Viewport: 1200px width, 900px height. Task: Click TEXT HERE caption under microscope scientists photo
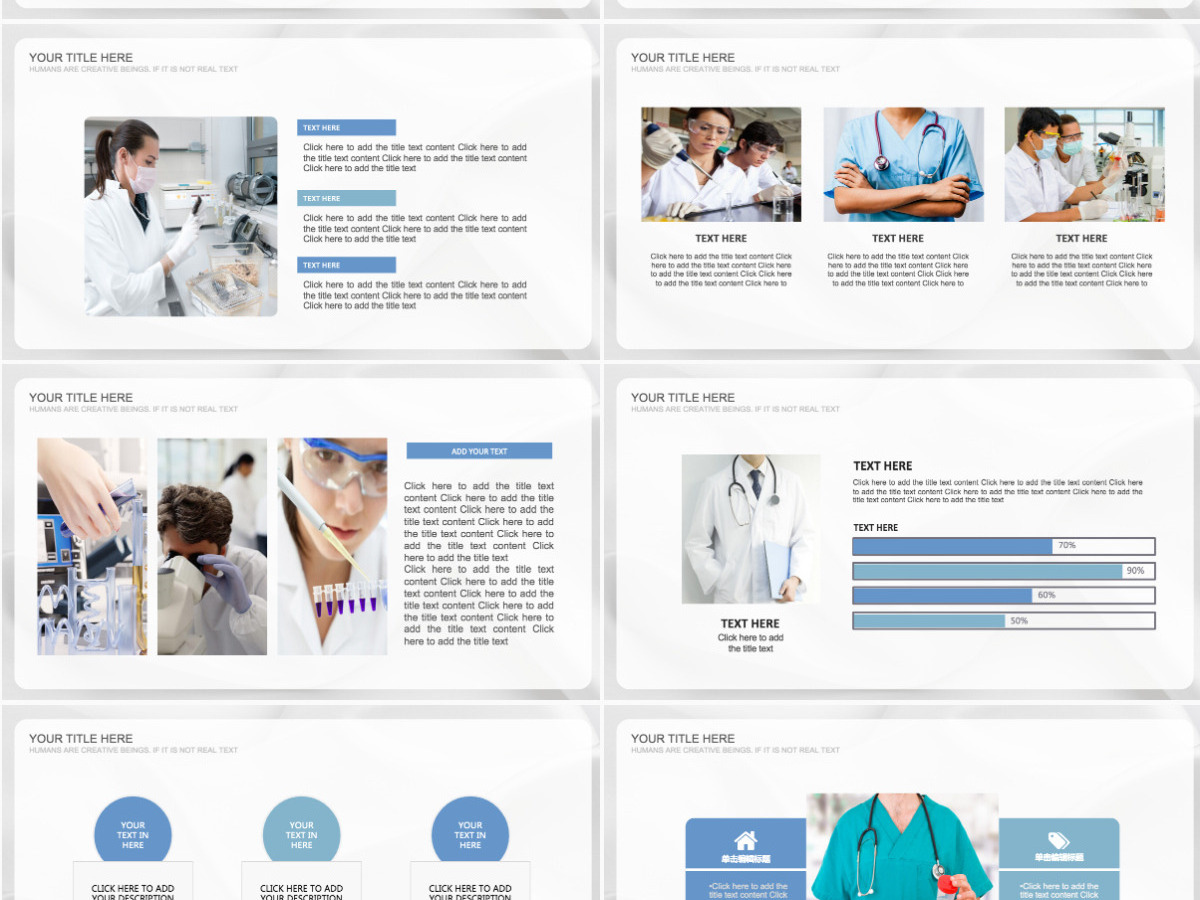tap(1082, 238)
